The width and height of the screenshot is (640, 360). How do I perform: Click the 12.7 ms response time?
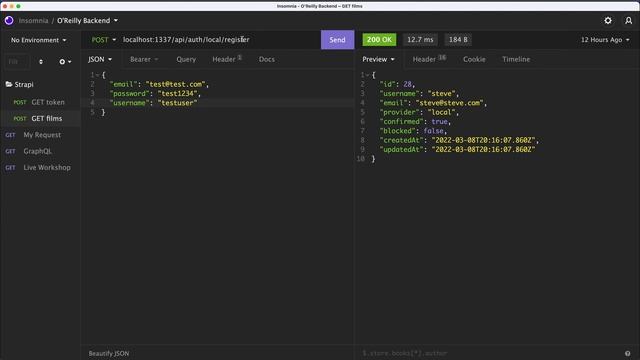click(420, 40)
